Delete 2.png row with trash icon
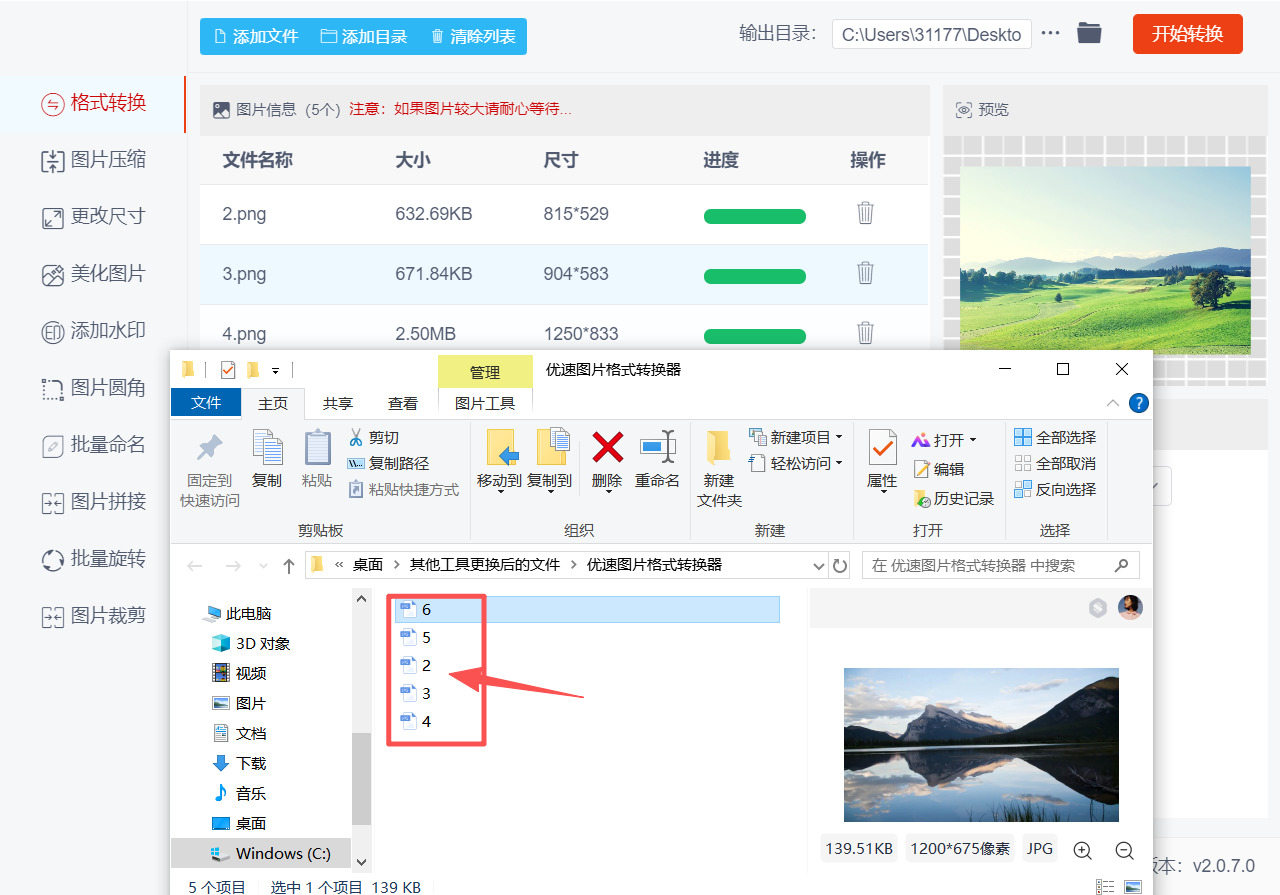 coord(866,214)
